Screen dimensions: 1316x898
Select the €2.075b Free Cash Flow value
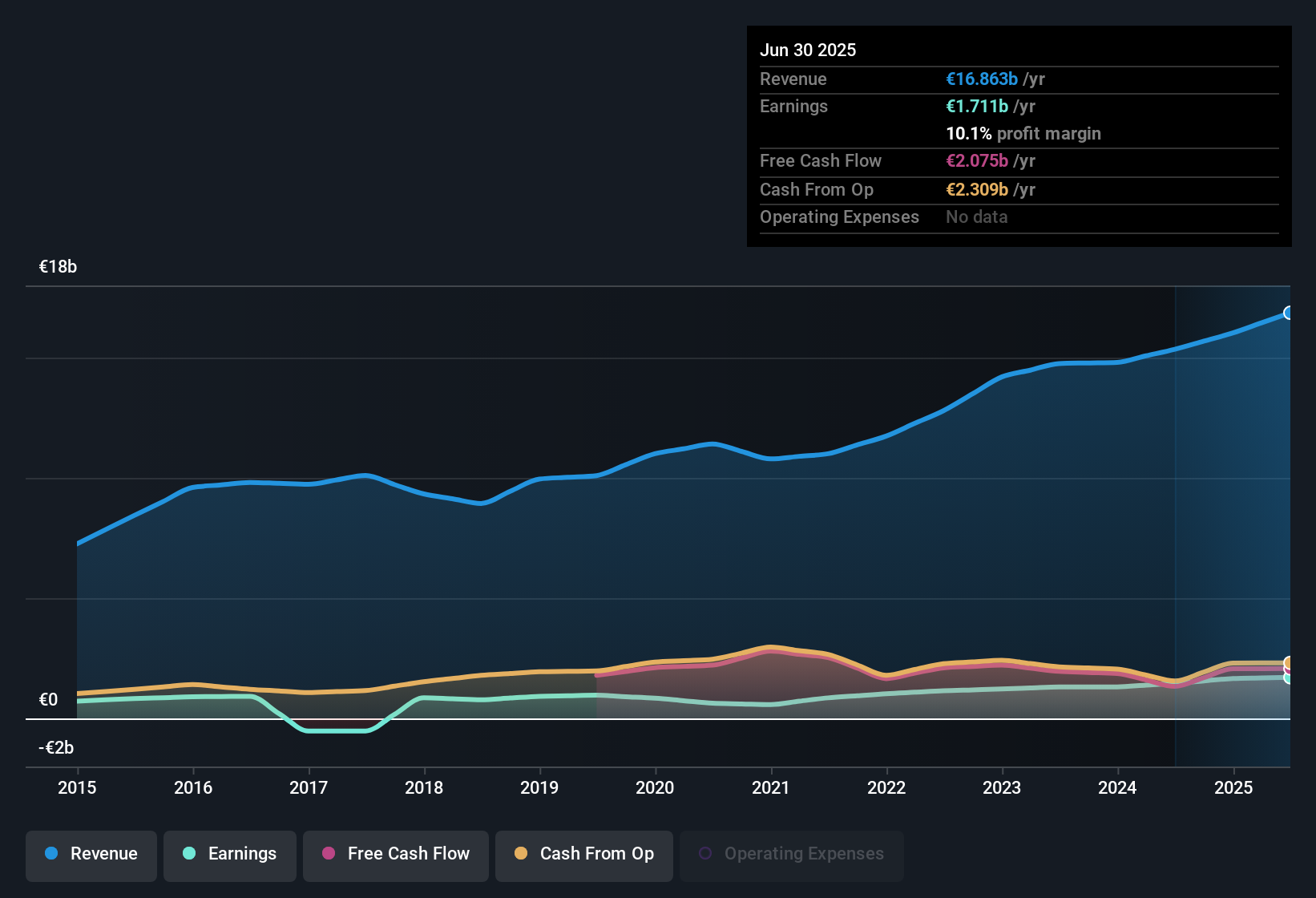coord(977,161)
